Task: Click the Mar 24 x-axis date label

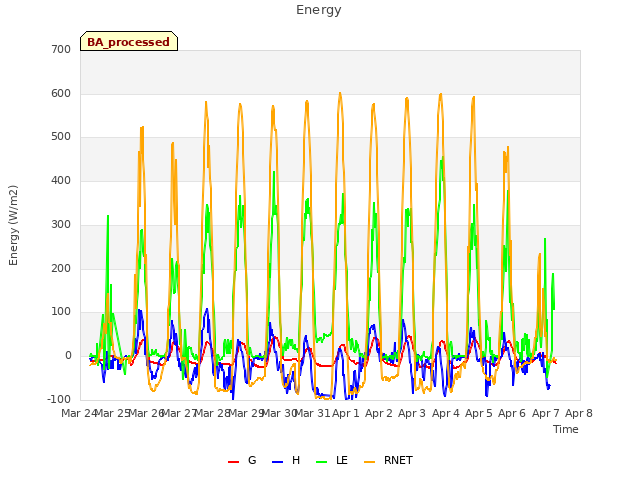Action: 79,413
